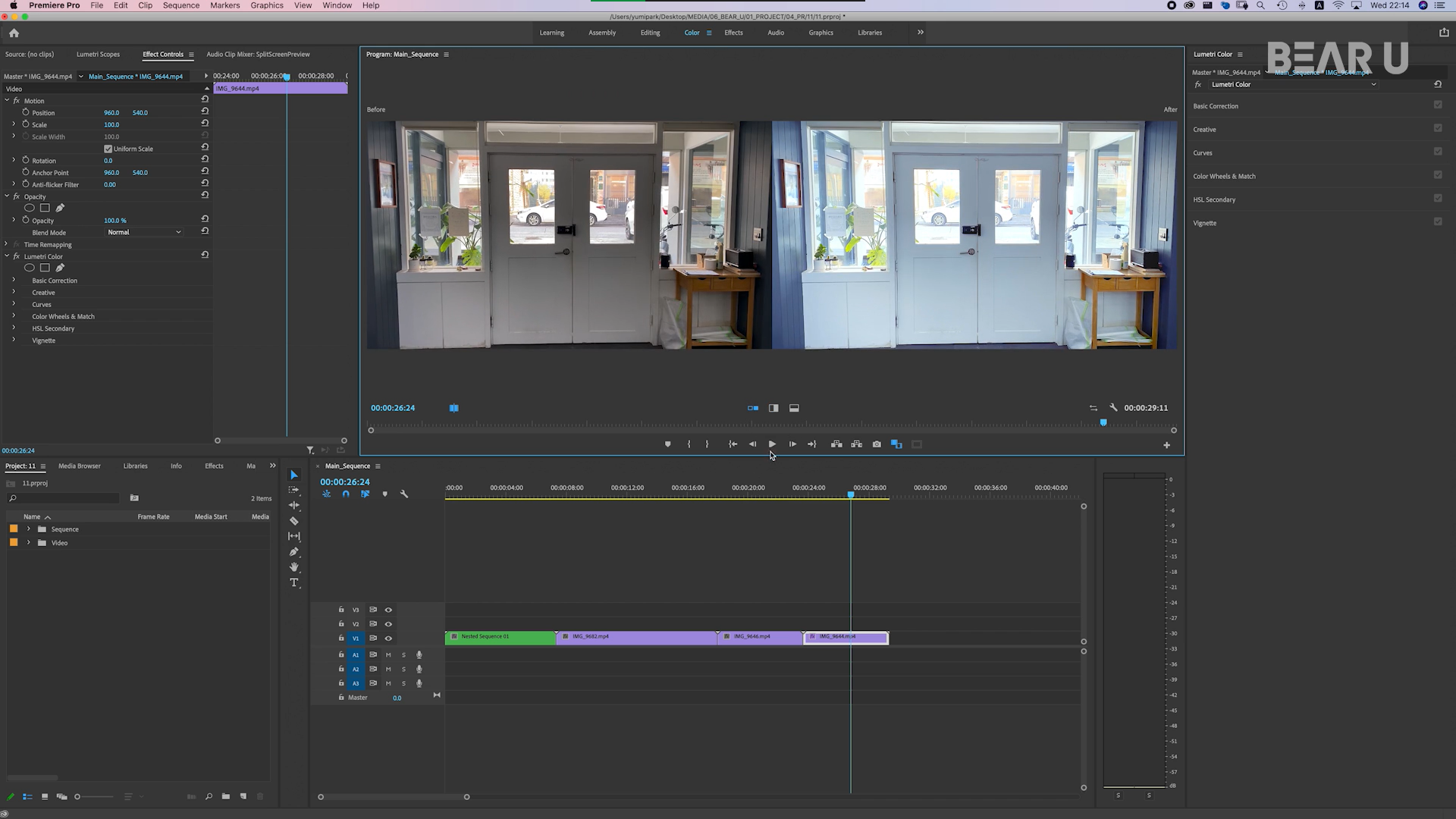Screen dimensions: 1456x819
Task: Select the Hand tool
Action: pyautogui.click(x=294, y=567)
